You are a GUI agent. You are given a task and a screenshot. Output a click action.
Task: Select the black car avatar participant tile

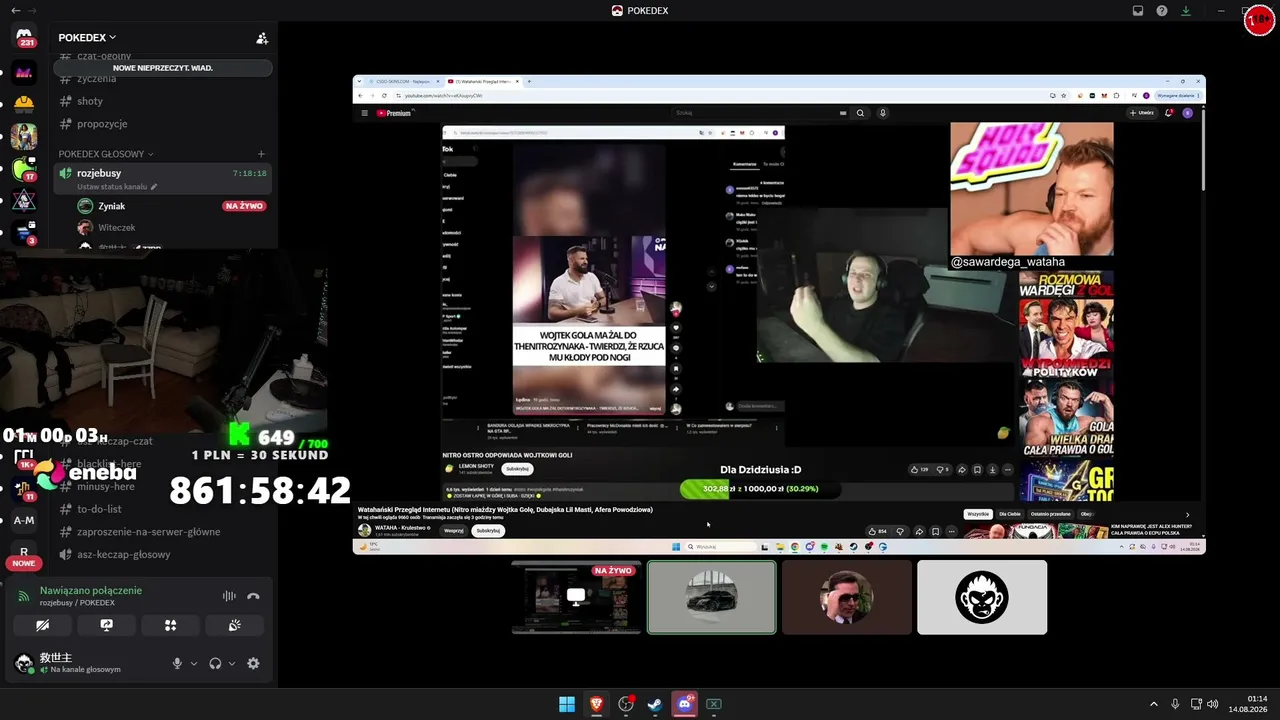[x=711, y=597]
